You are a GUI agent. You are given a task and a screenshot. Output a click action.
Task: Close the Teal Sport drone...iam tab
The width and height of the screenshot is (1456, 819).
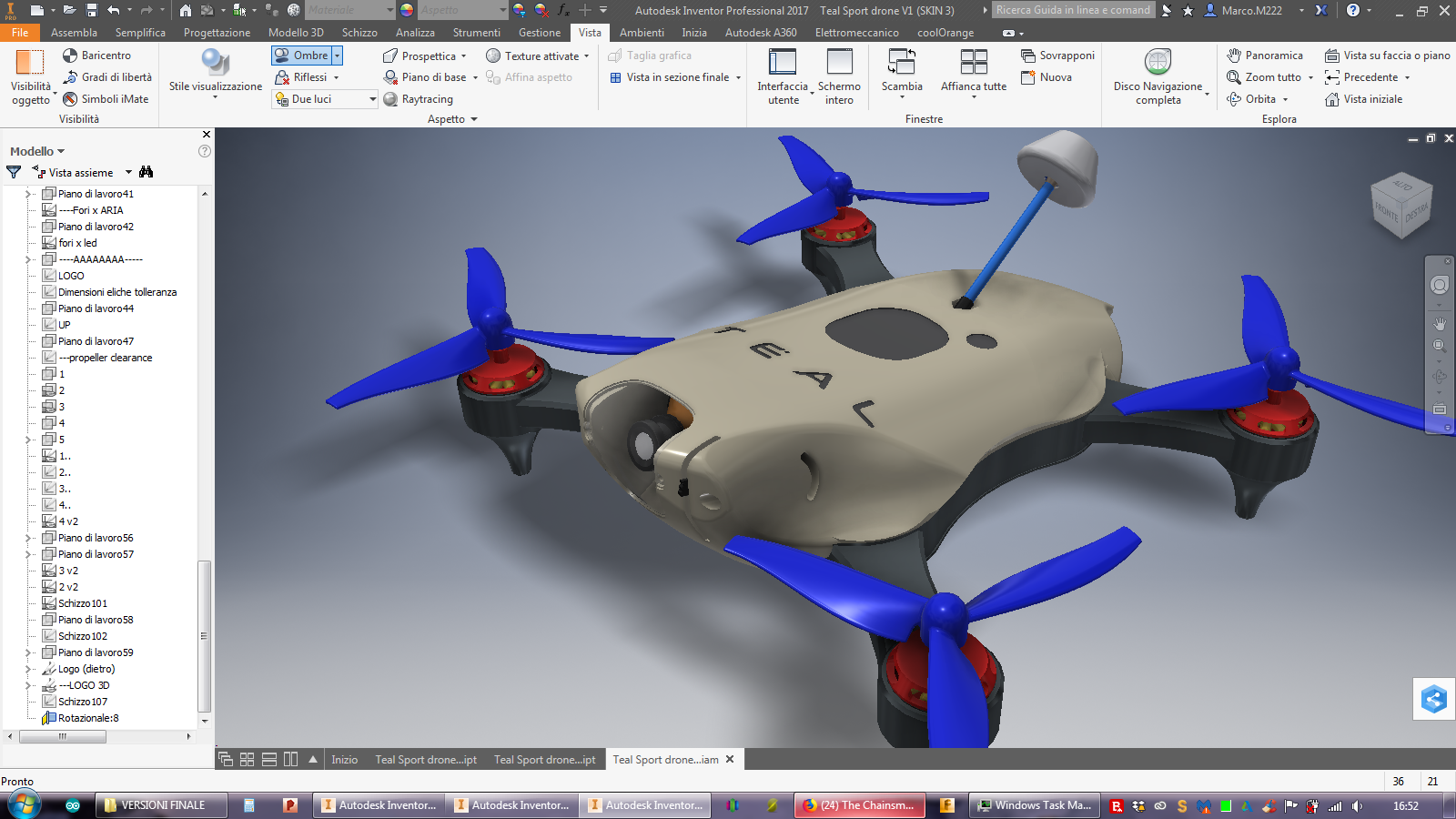730,759
